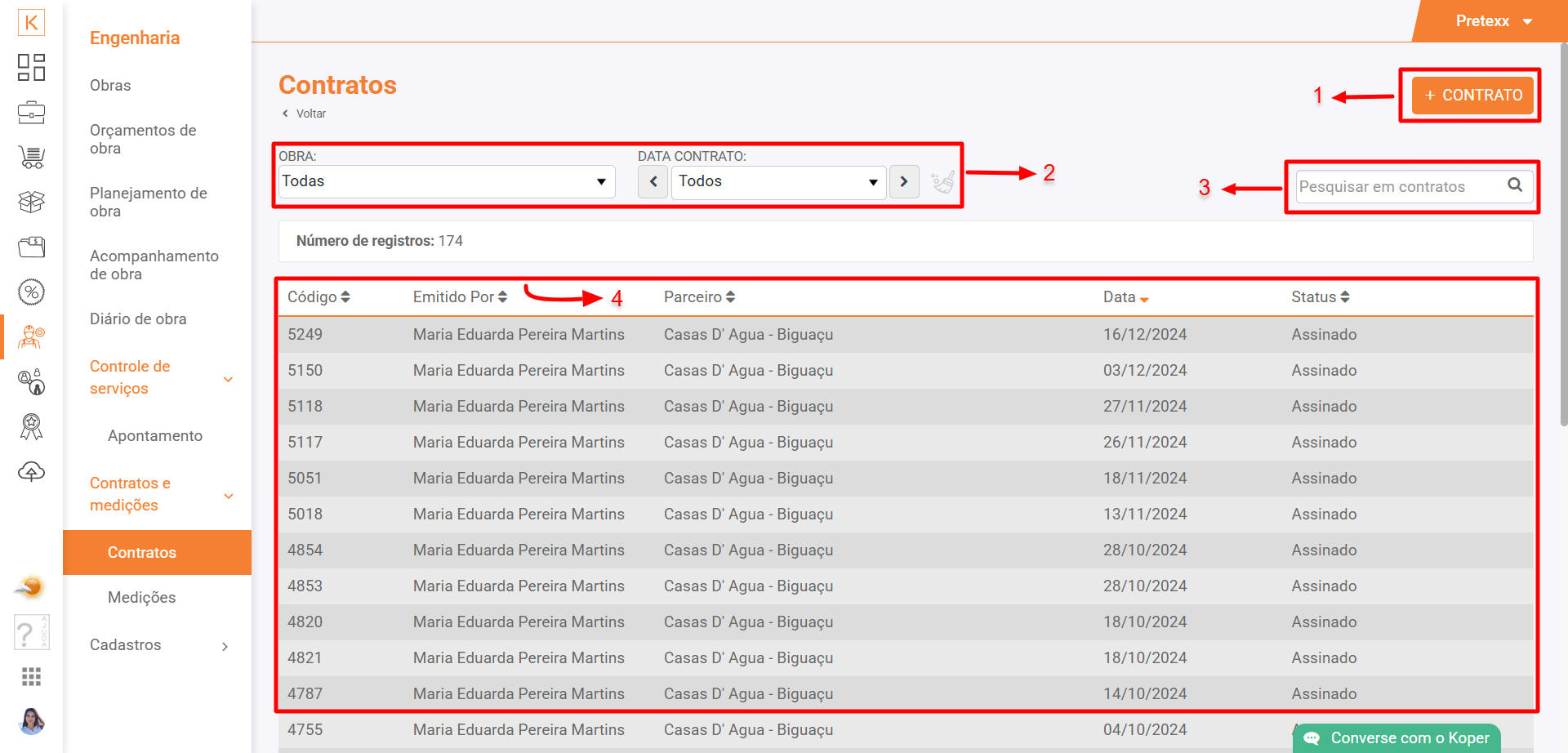Open the percent symbol sidebar icon

pos(31,292)
